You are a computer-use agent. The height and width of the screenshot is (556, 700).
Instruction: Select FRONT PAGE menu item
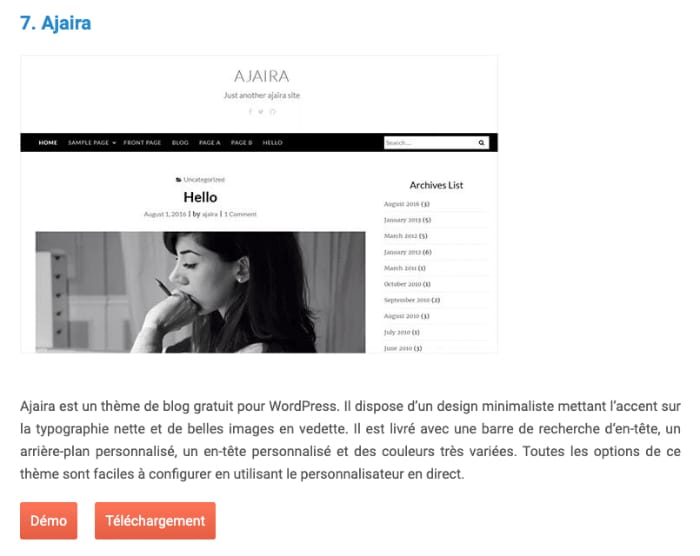click(x=142, y=142)
